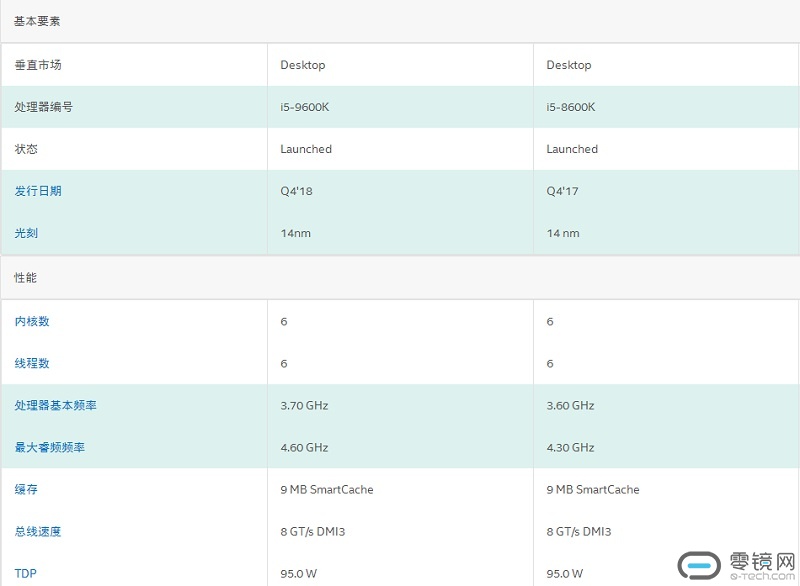Click the 4.60 GHz turbo frequency value
Screen dimensions: 800x586
(x=304, y=447)
